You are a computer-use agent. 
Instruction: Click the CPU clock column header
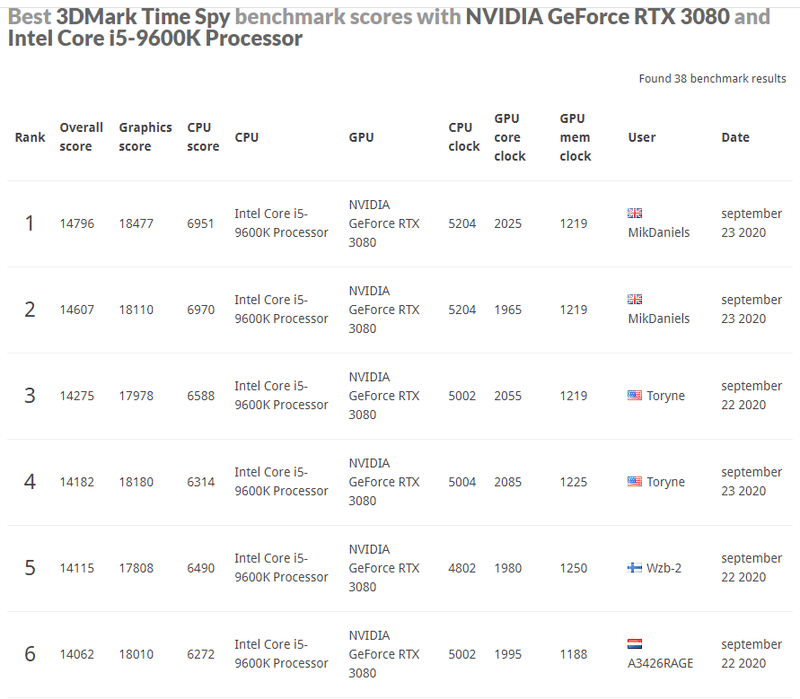[464, 137]
